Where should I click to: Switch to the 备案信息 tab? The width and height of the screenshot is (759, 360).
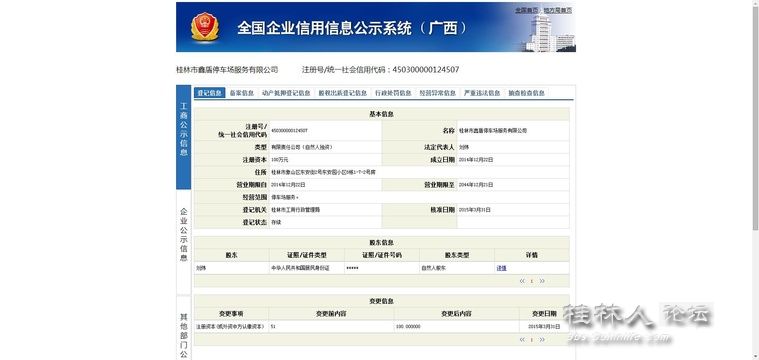(242, 93)
